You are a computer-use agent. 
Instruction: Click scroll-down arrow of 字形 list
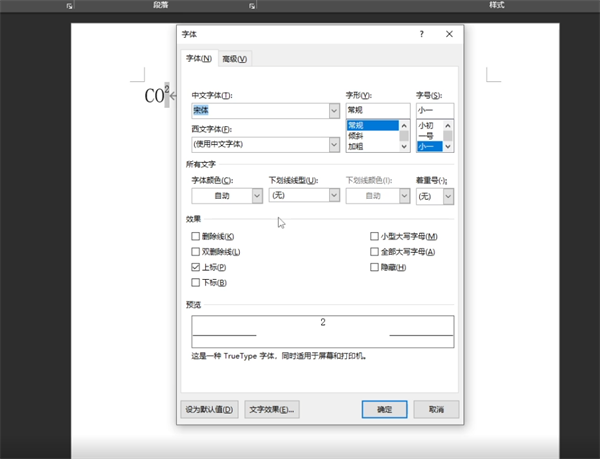tap(404, 147)
